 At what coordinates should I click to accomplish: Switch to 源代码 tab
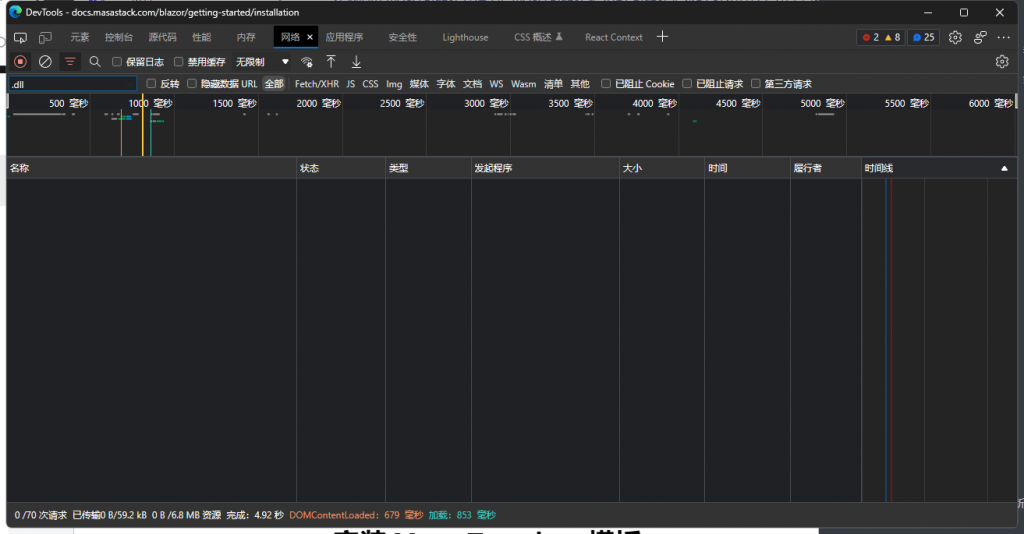pyautogui.click(x=162, y=37)
